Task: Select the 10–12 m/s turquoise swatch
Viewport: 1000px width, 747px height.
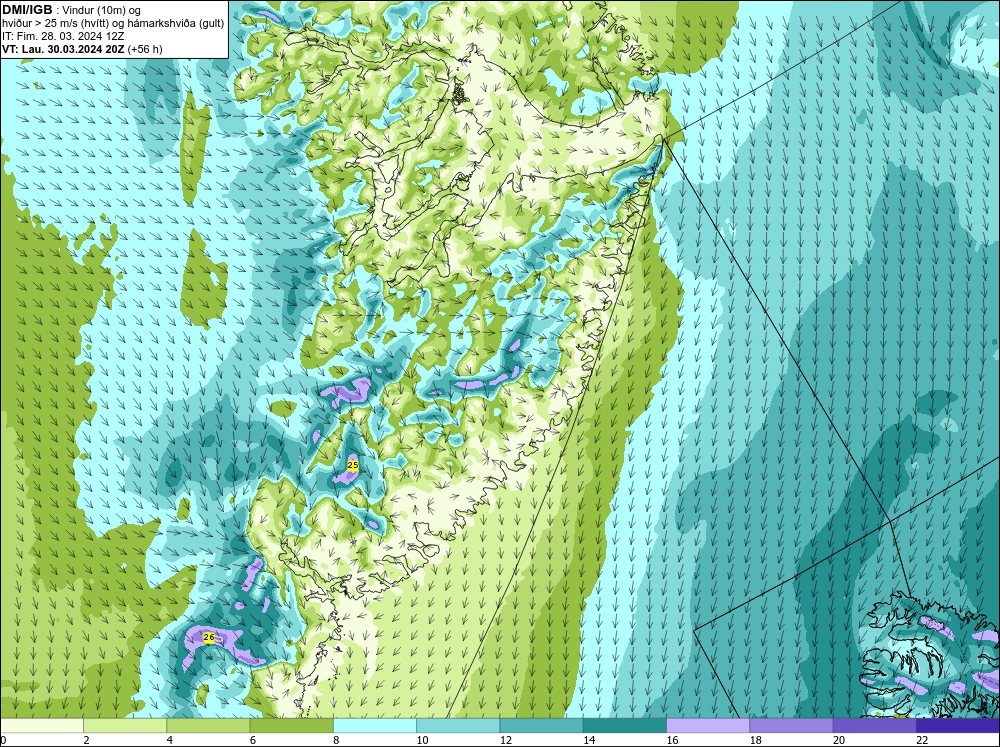Action: [x=458, y=726]
